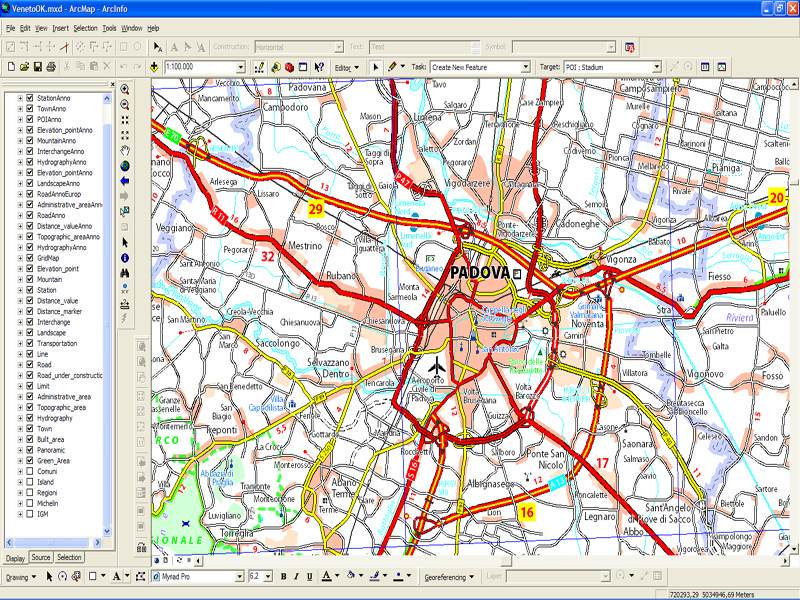Screen dimensions: 800x600
Task: Select the Sketch pencil tool
Action: tap(391, 67)
